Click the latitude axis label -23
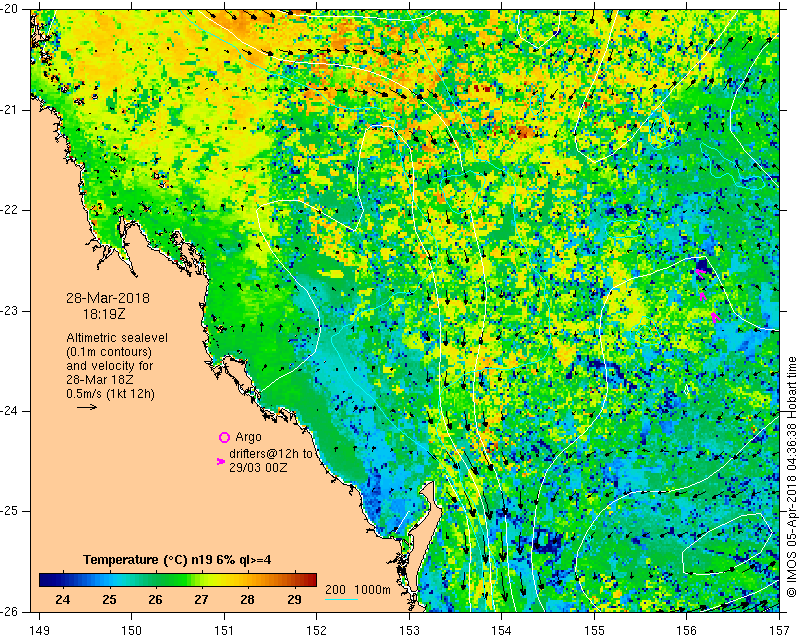Image resolution: width=800 pixels, height=640 pixels. (x=9, y=311)
